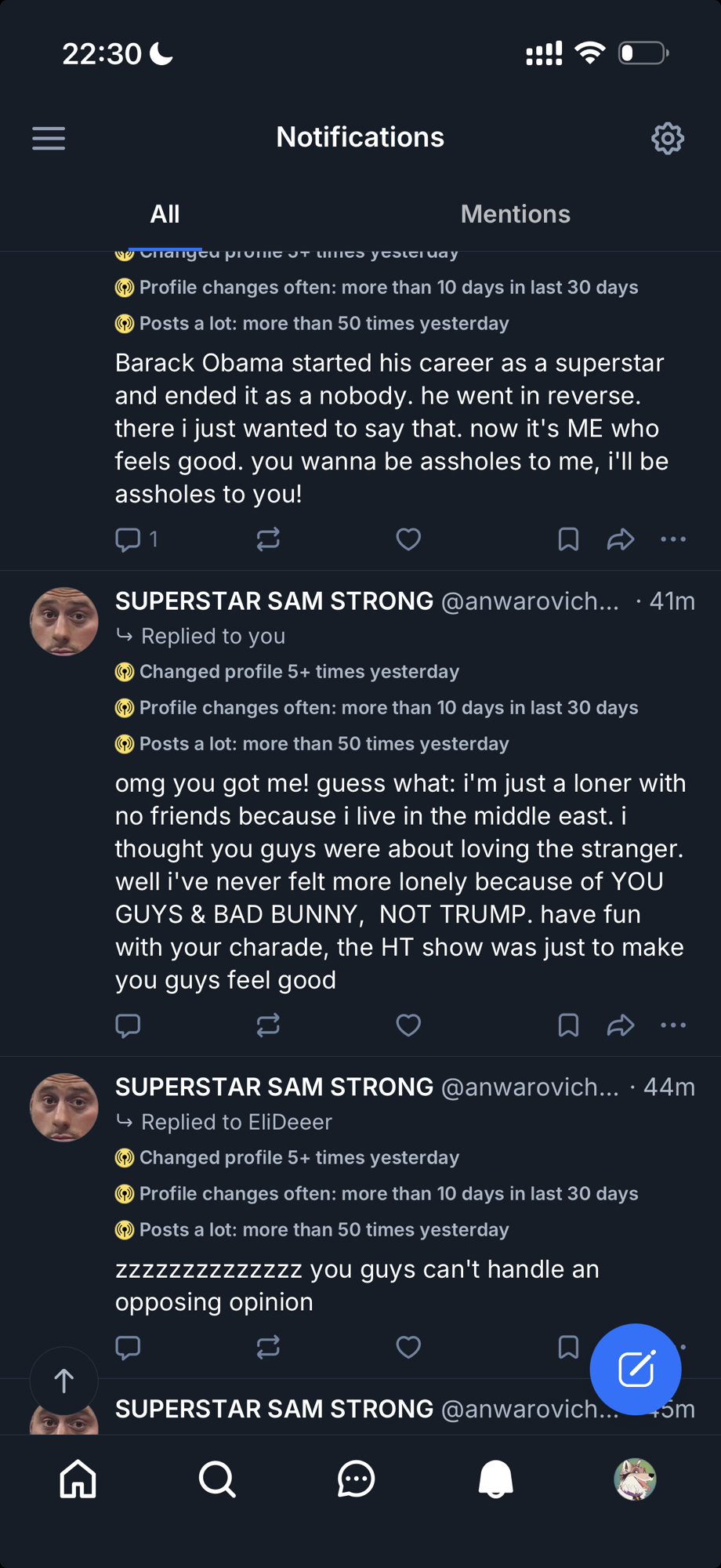Open the Search page

pos(217,1479)
